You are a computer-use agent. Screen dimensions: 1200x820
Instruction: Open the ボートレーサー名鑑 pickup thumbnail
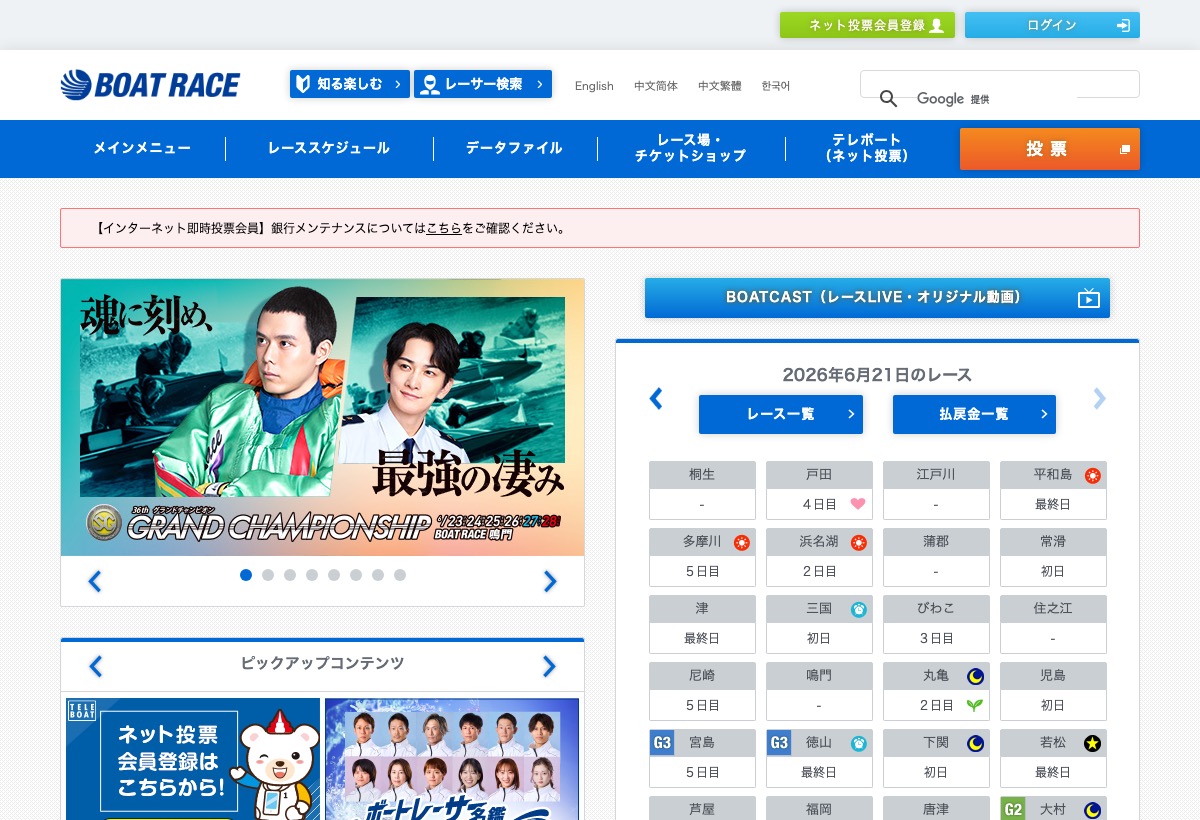tap(452, 759)
